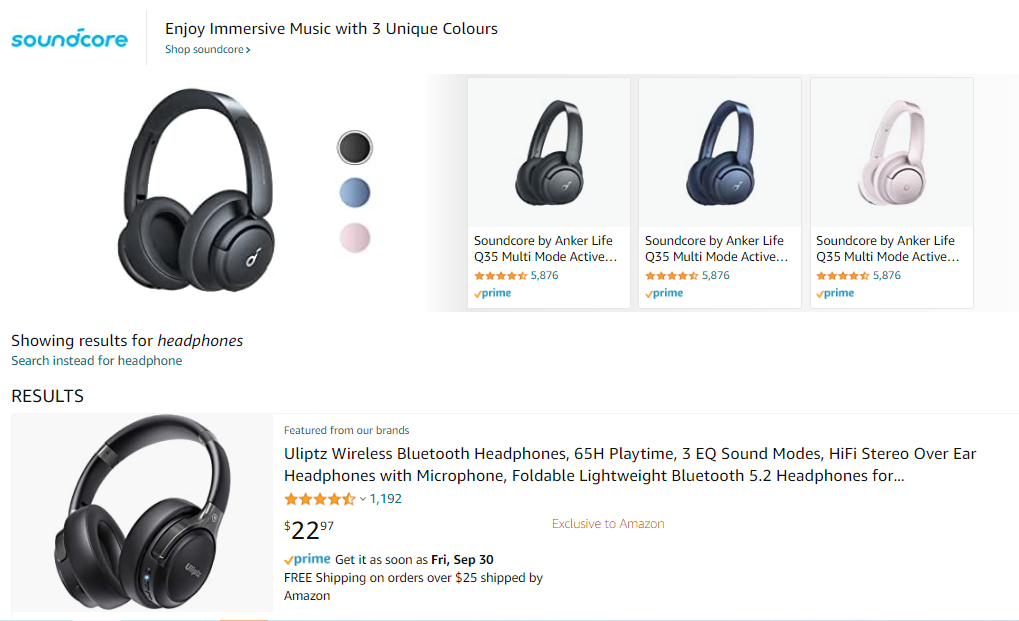Search instead for headphone
This screenshot has height=621, width=1019.
pos(97,361)
